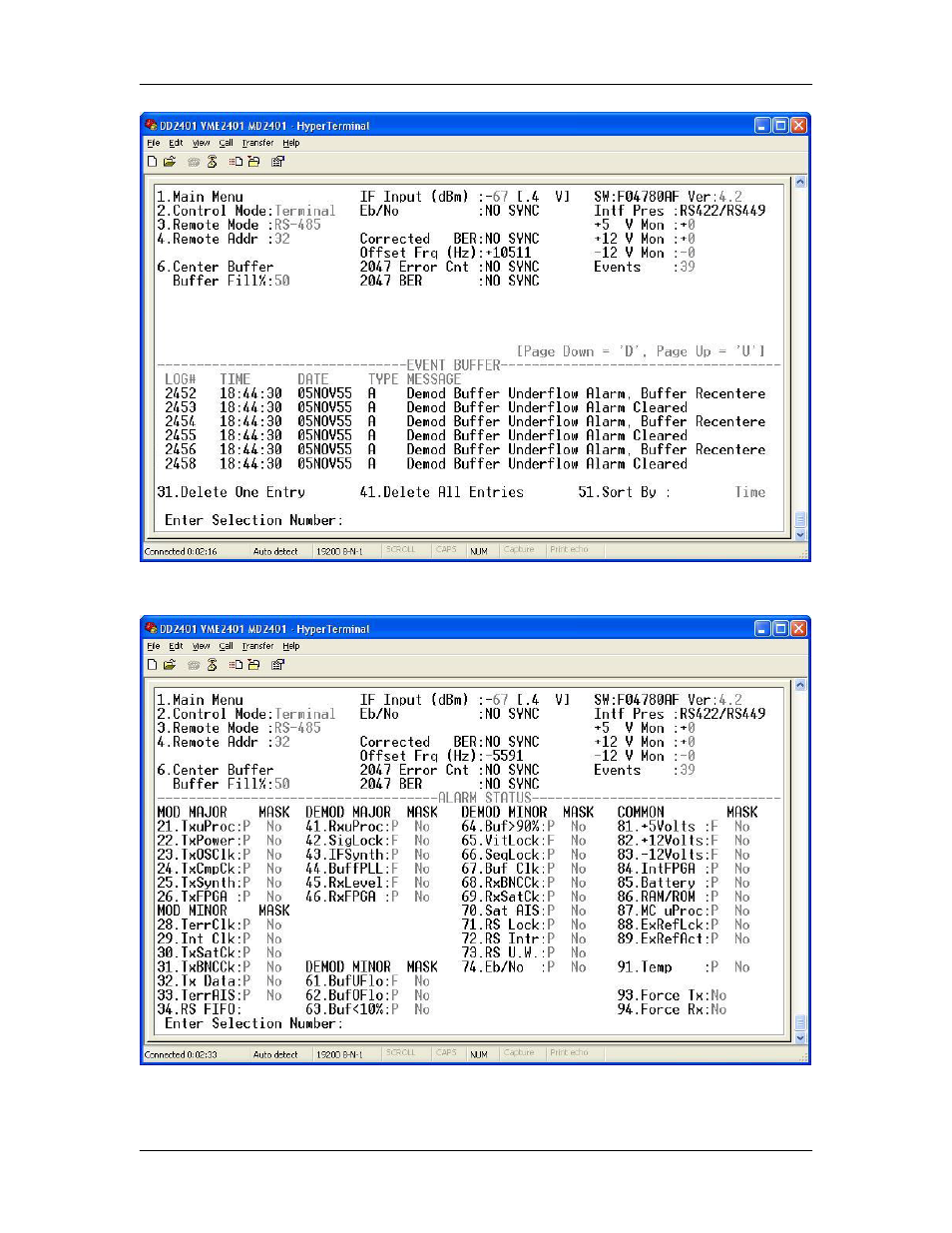The height and width of the screenshot is (1233, 952).
Task: Click log entry 2458 row
Action: click(426, 463)
